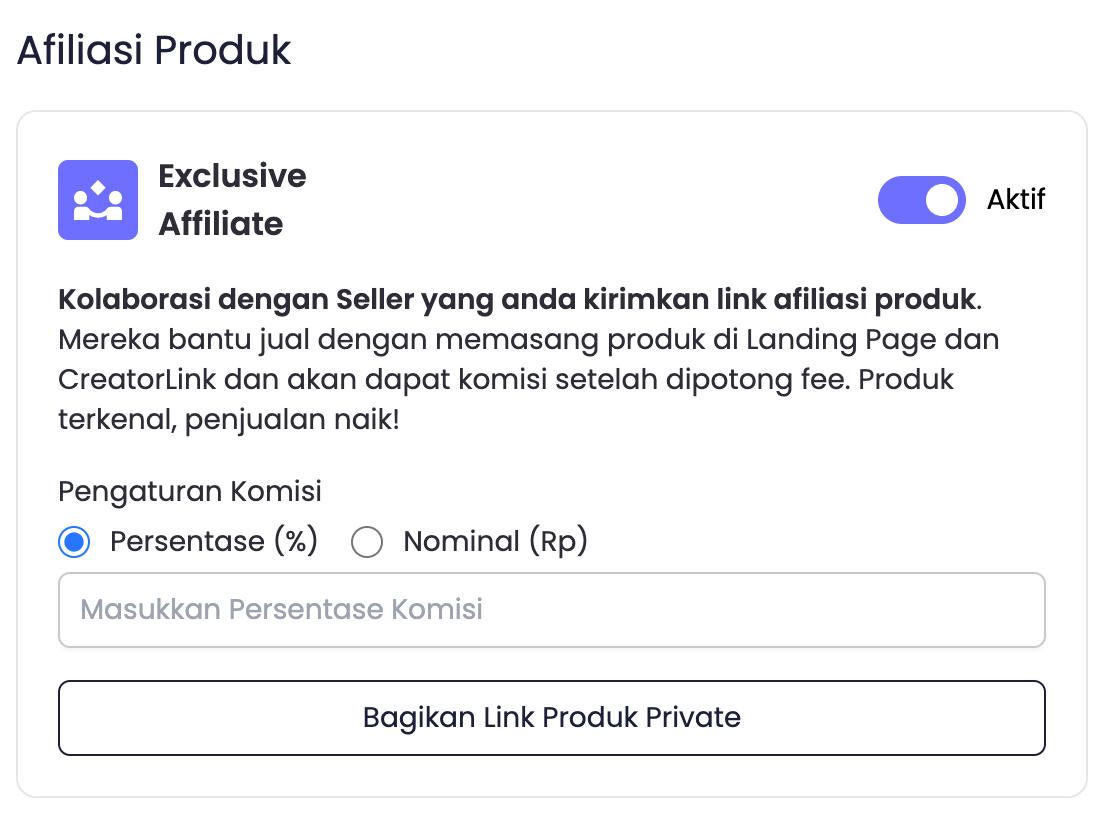1108x824 pixels.
Task: Click the people figures inside purple icon
Action: pos(98,201)
